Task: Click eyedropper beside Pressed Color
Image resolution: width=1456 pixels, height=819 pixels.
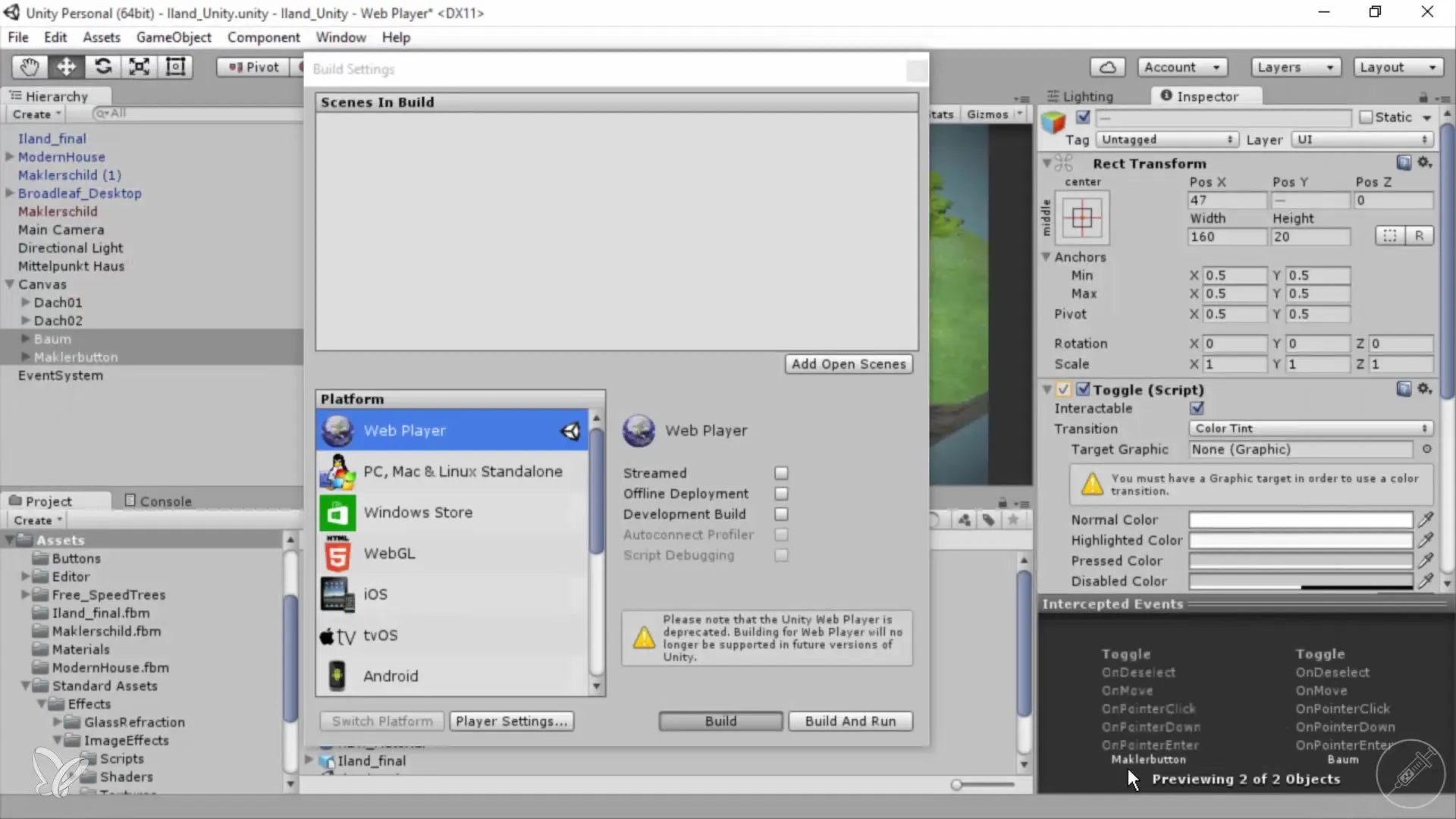Action: (1426, 560)
